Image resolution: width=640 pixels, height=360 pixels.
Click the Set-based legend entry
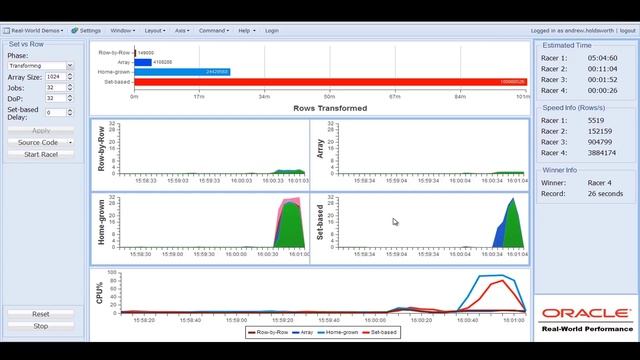[379, 332]
